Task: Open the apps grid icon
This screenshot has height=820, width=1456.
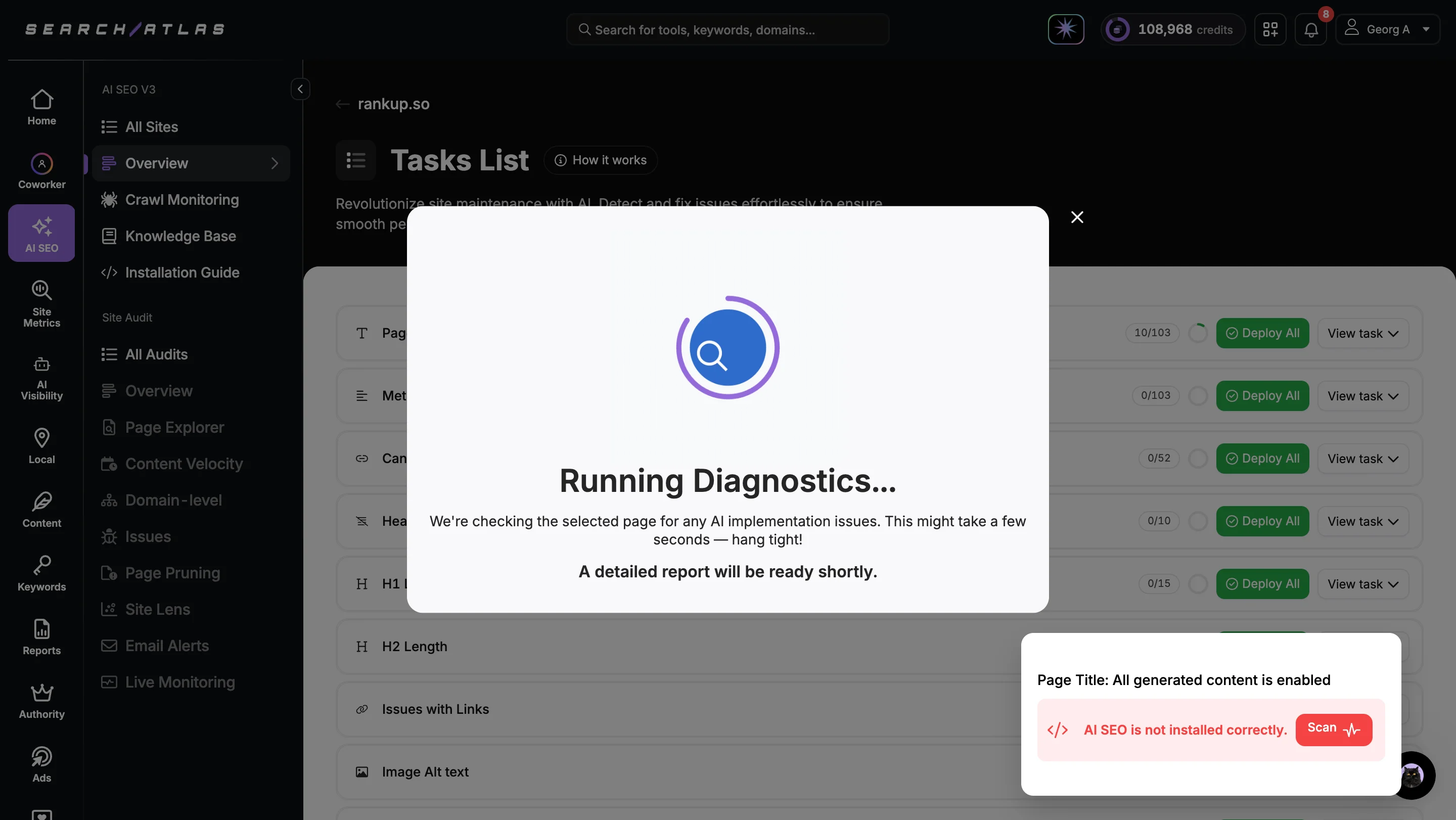Action: click(x=1269, y=29)
